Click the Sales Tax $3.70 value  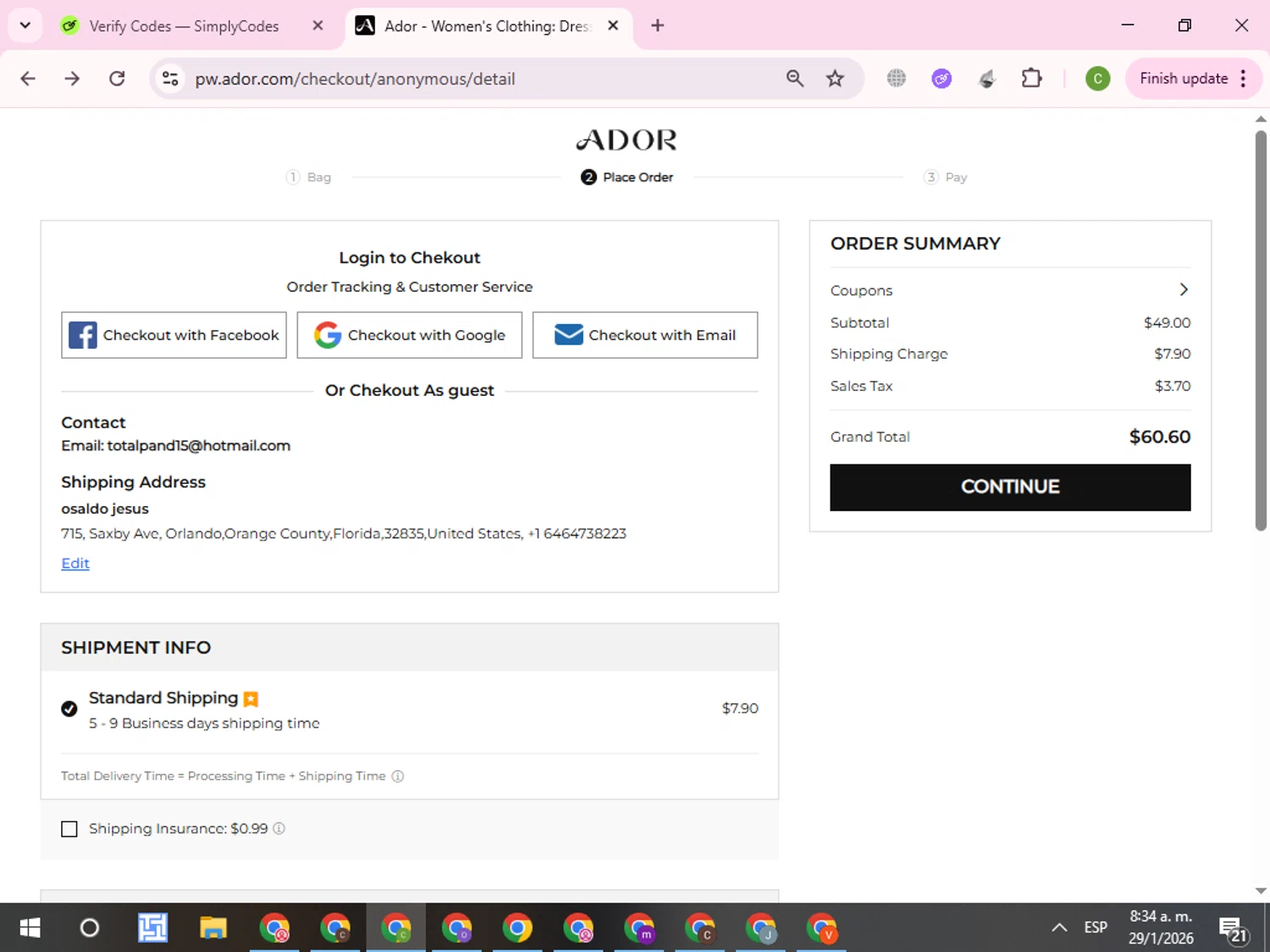(x=1173, y=386)
